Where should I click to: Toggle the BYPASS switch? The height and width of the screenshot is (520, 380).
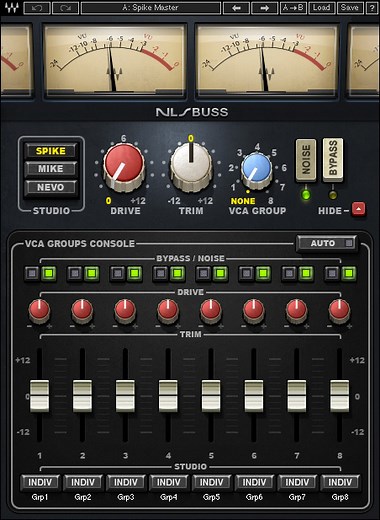(x=333, y=160)
